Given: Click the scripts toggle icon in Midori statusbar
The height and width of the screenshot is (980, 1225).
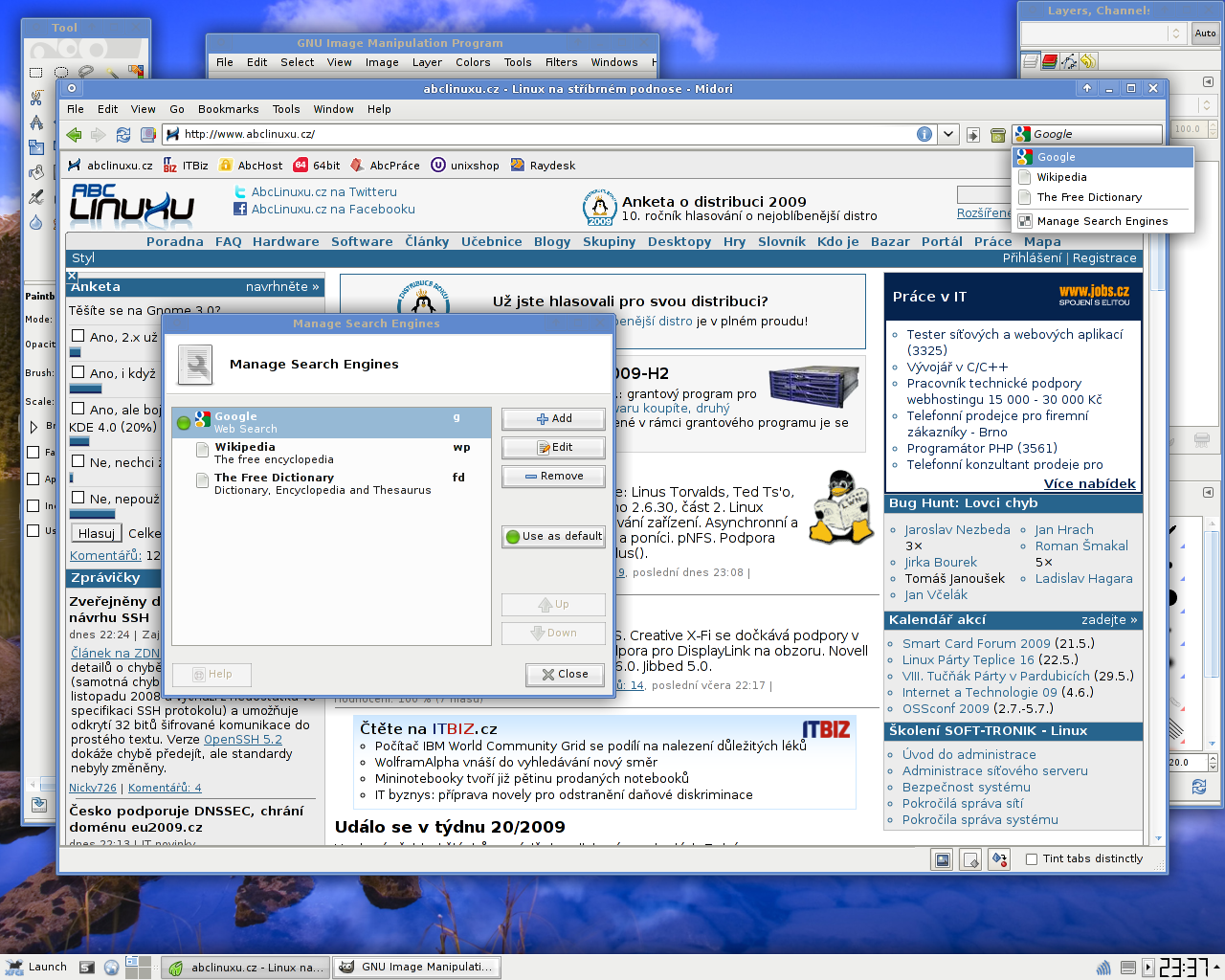Looking at the screenshot, I should pos(970,859).
